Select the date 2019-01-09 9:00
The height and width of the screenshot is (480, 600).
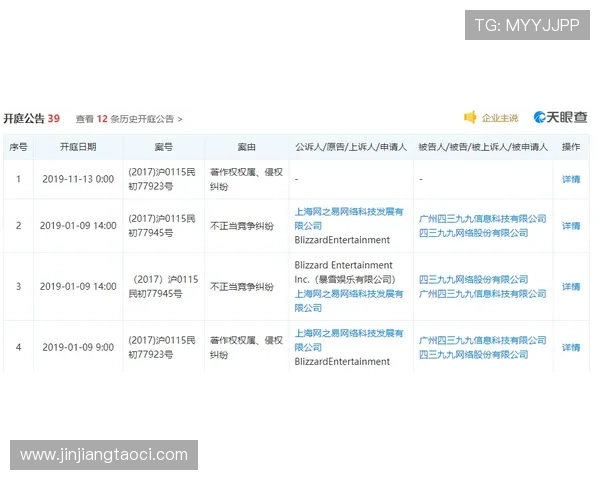pyautogui.click(x=78, y=348)
